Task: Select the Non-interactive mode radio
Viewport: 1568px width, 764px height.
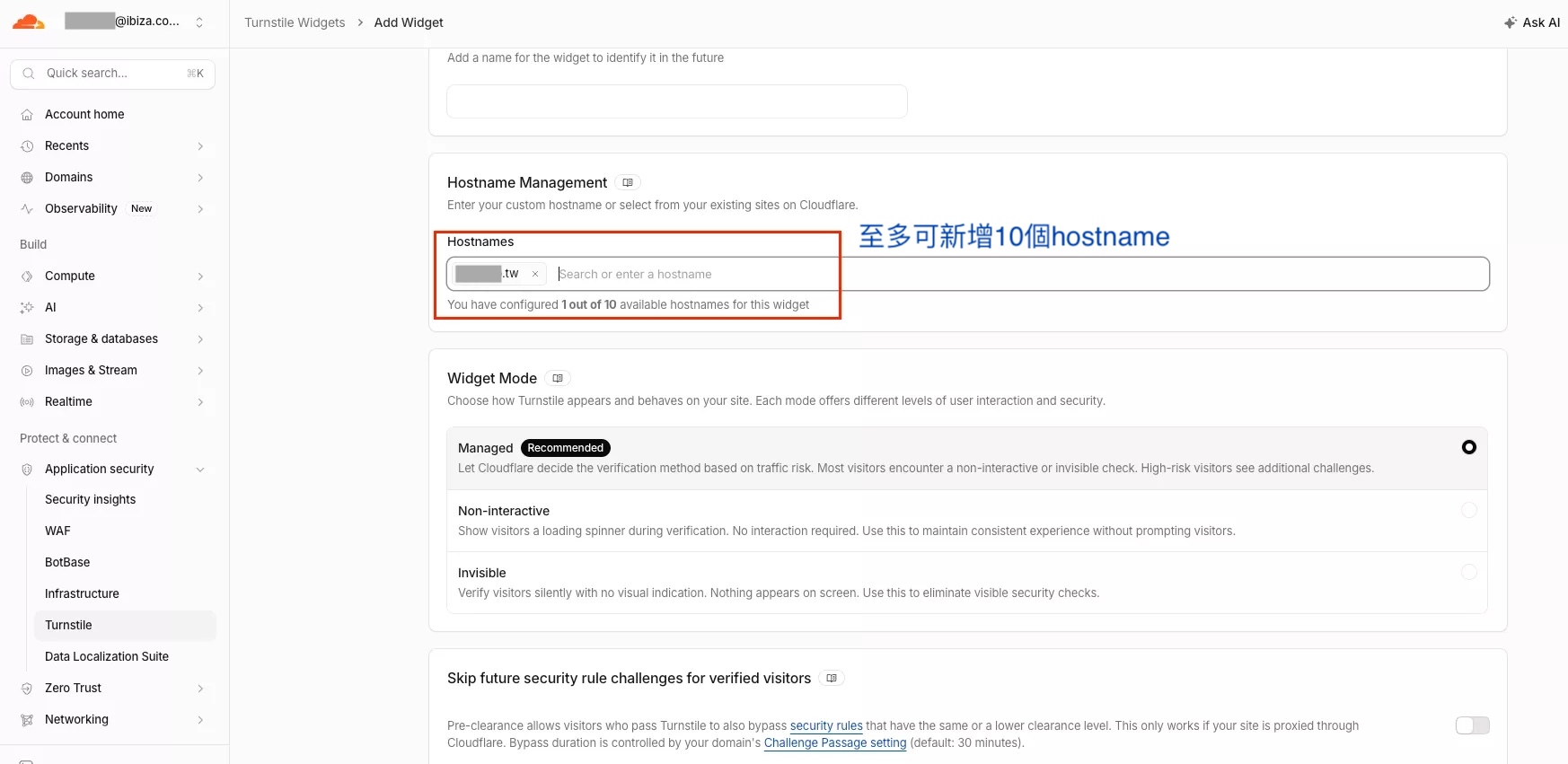Action: click(x=1469, y=510)
